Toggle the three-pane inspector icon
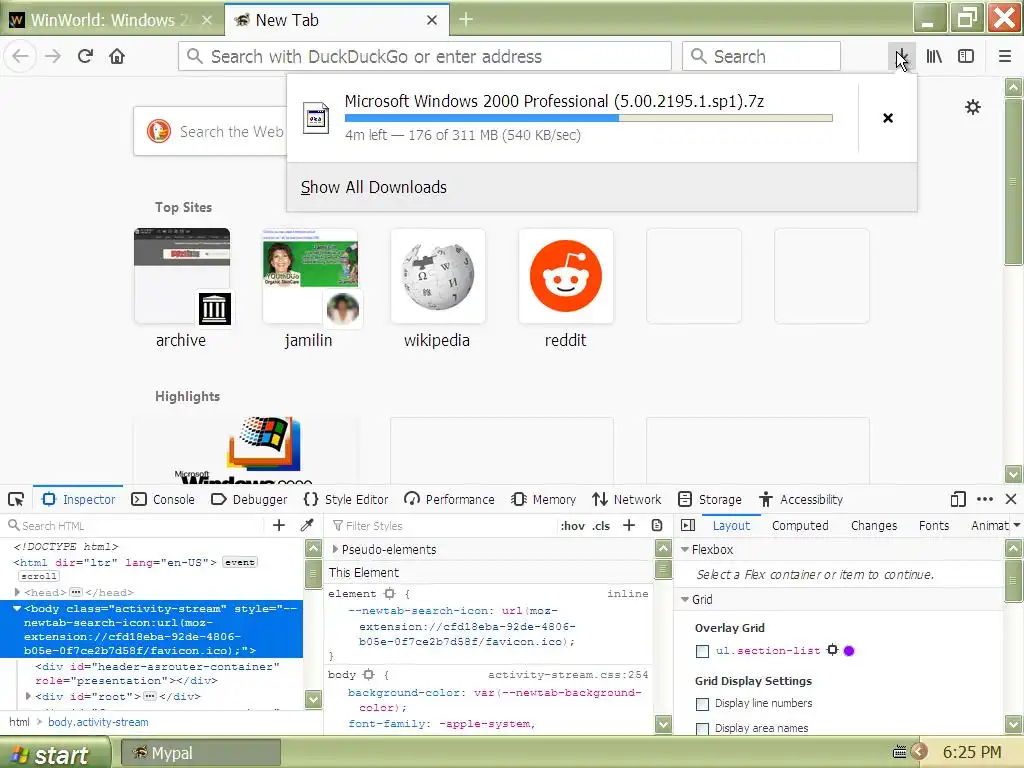The image size is (1024, 768). click(x=688, y=525)
